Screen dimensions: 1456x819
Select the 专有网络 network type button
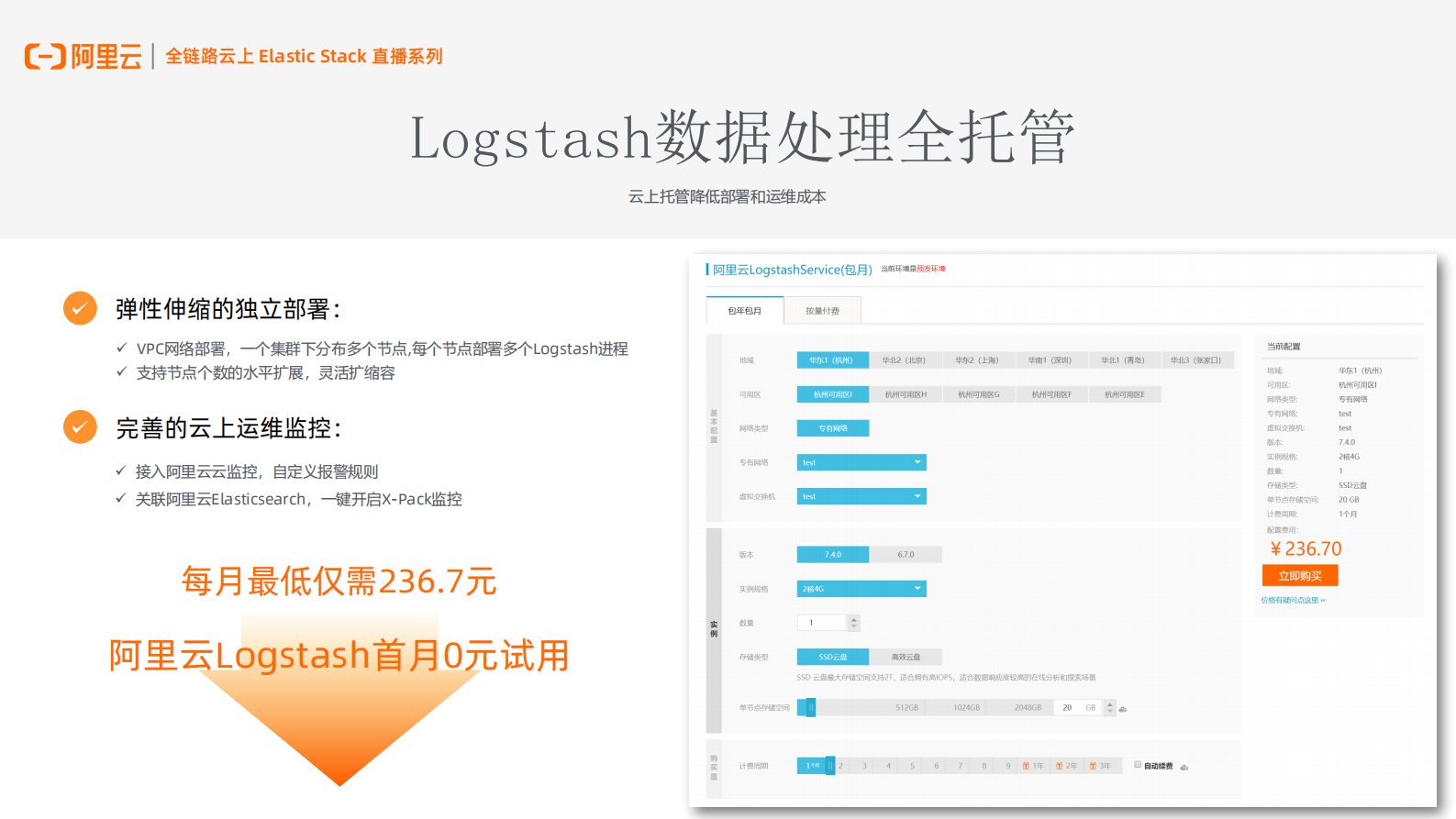832,428
